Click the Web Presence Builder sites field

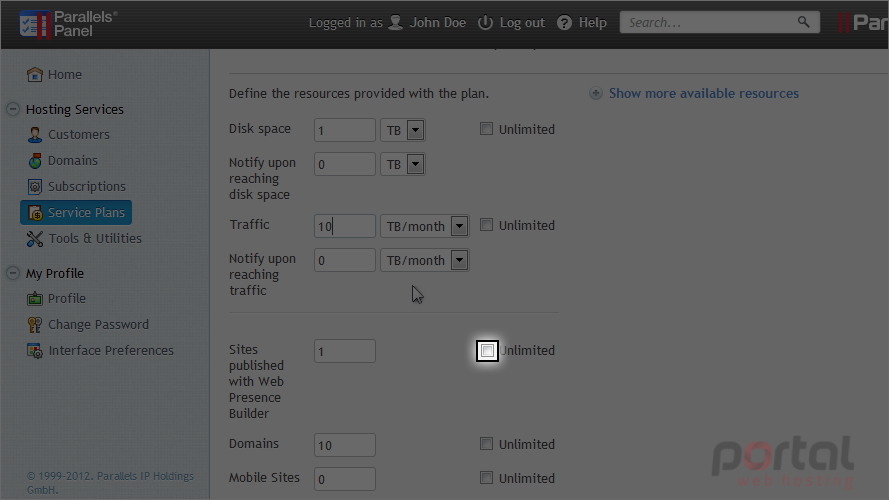point(345,351)
